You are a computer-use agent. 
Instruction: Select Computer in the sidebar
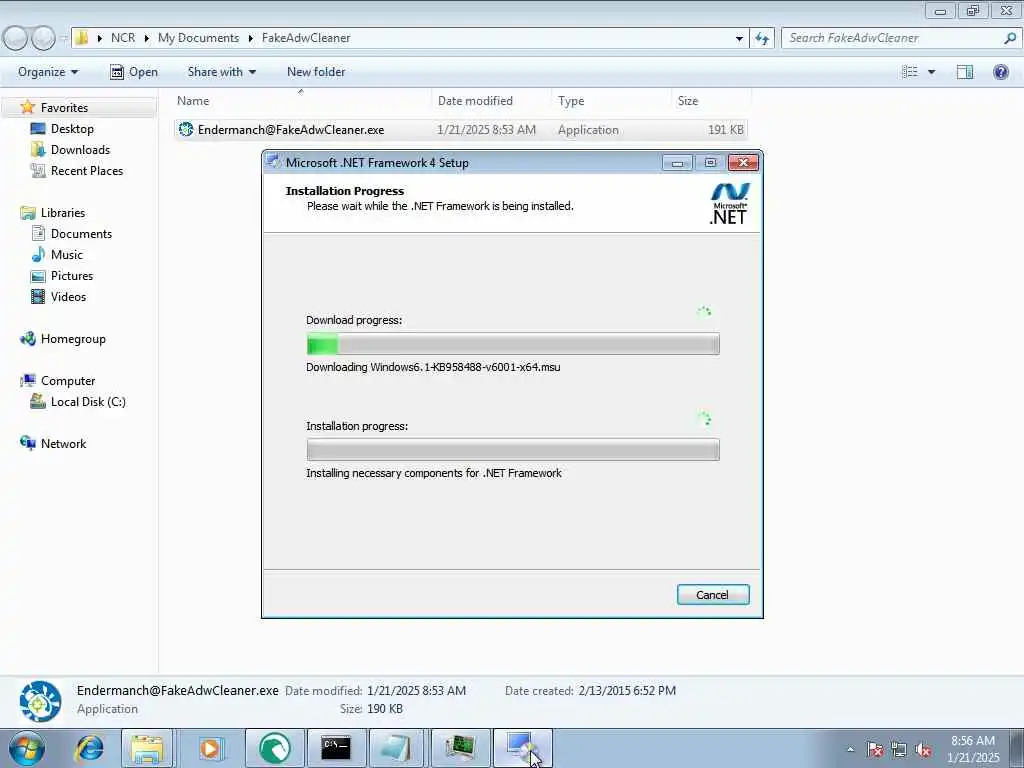click(x=68, y=381)
